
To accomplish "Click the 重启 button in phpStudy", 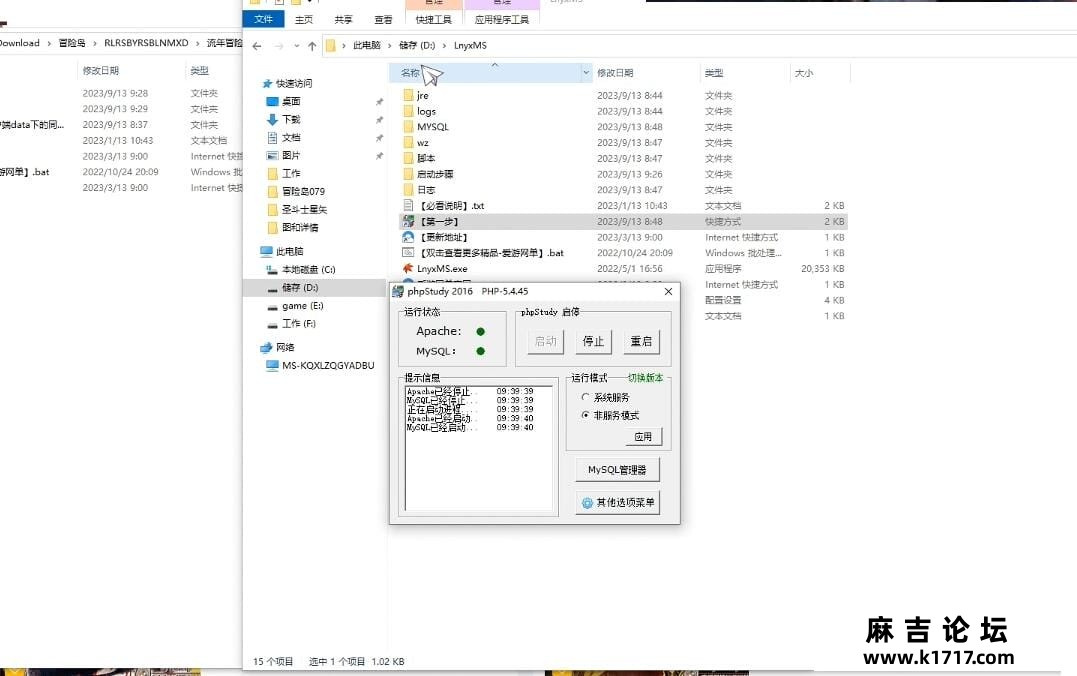I will point(641,341).
